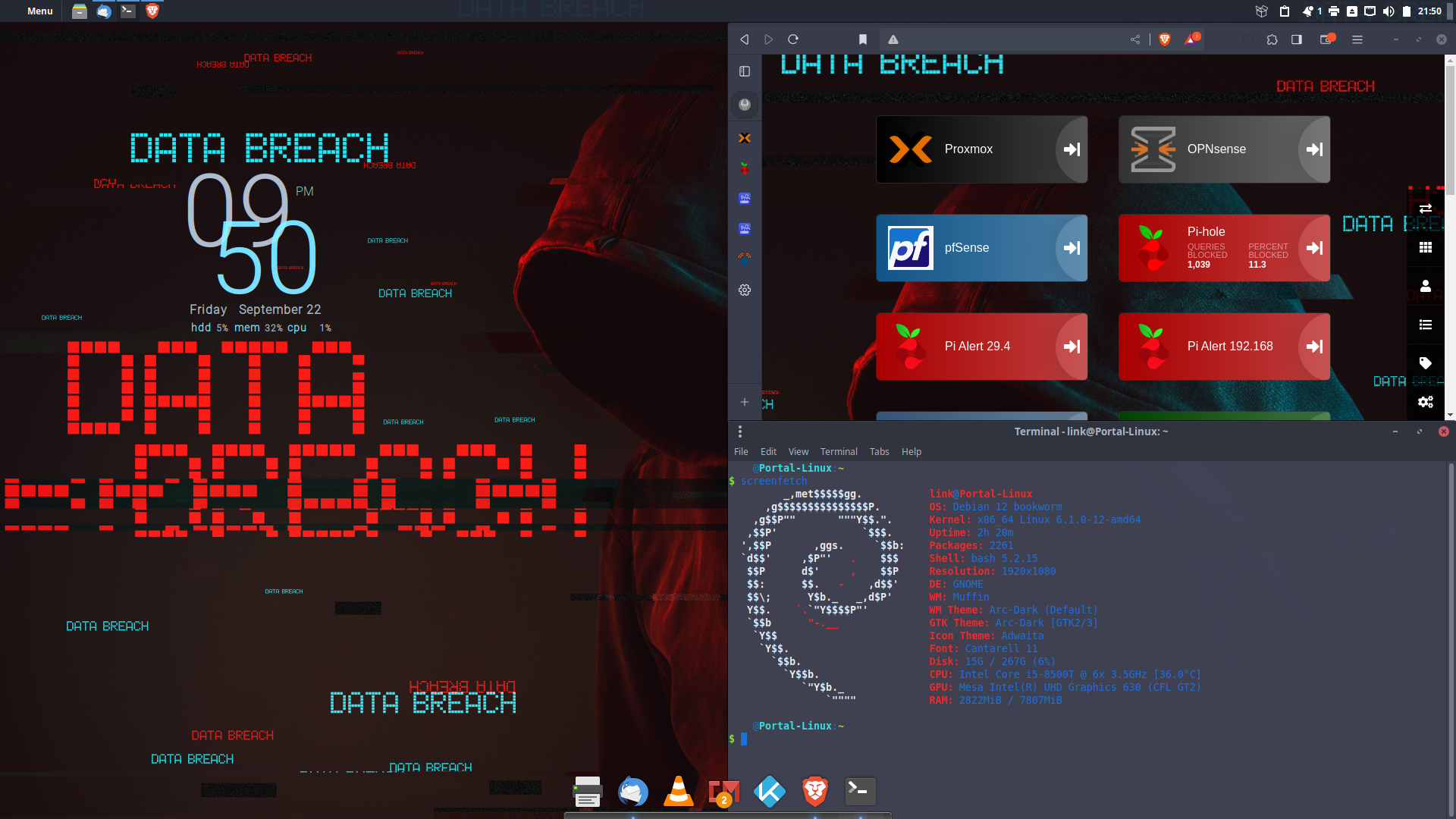Toggle the sidebar layout icon at sidebar top
Viewport: 1456px width, 819px height.
tap(745, 71)
